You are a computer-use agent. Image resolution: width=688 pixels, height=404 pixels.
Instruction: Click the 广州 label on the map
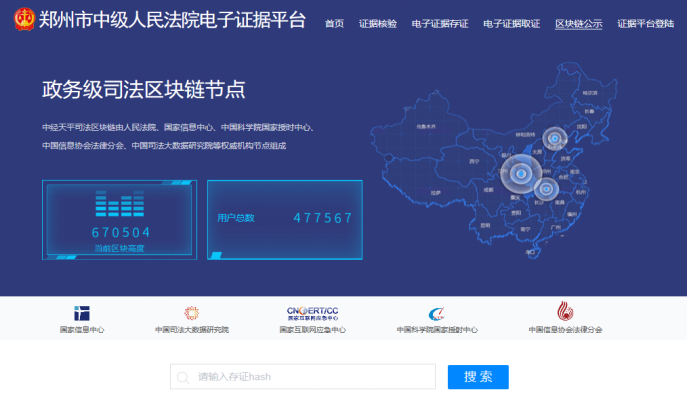pyautogui.click(x=555, y=227)
